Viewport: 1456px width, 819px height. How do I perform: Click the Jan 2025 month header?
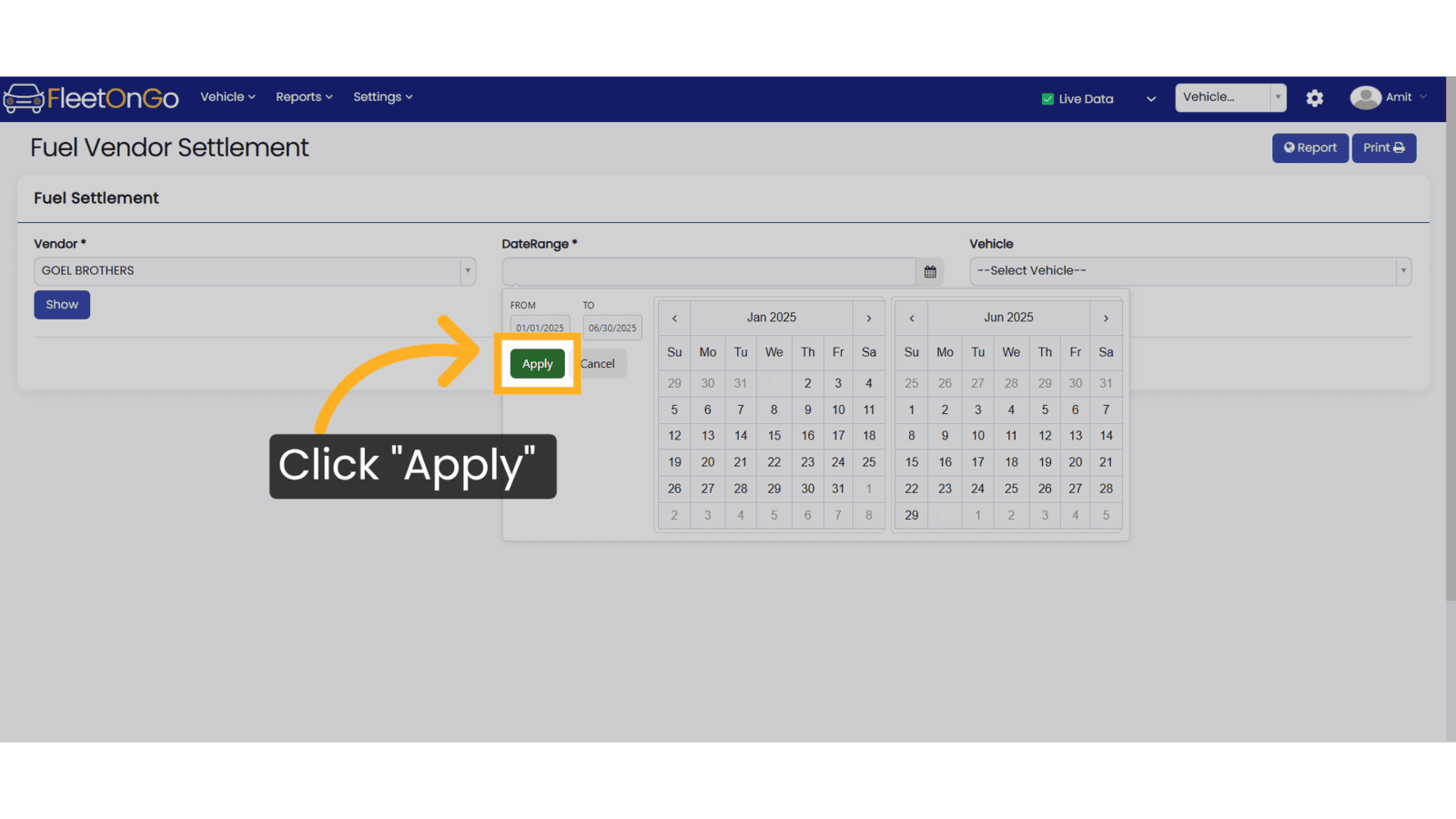[x=772, y=318]
